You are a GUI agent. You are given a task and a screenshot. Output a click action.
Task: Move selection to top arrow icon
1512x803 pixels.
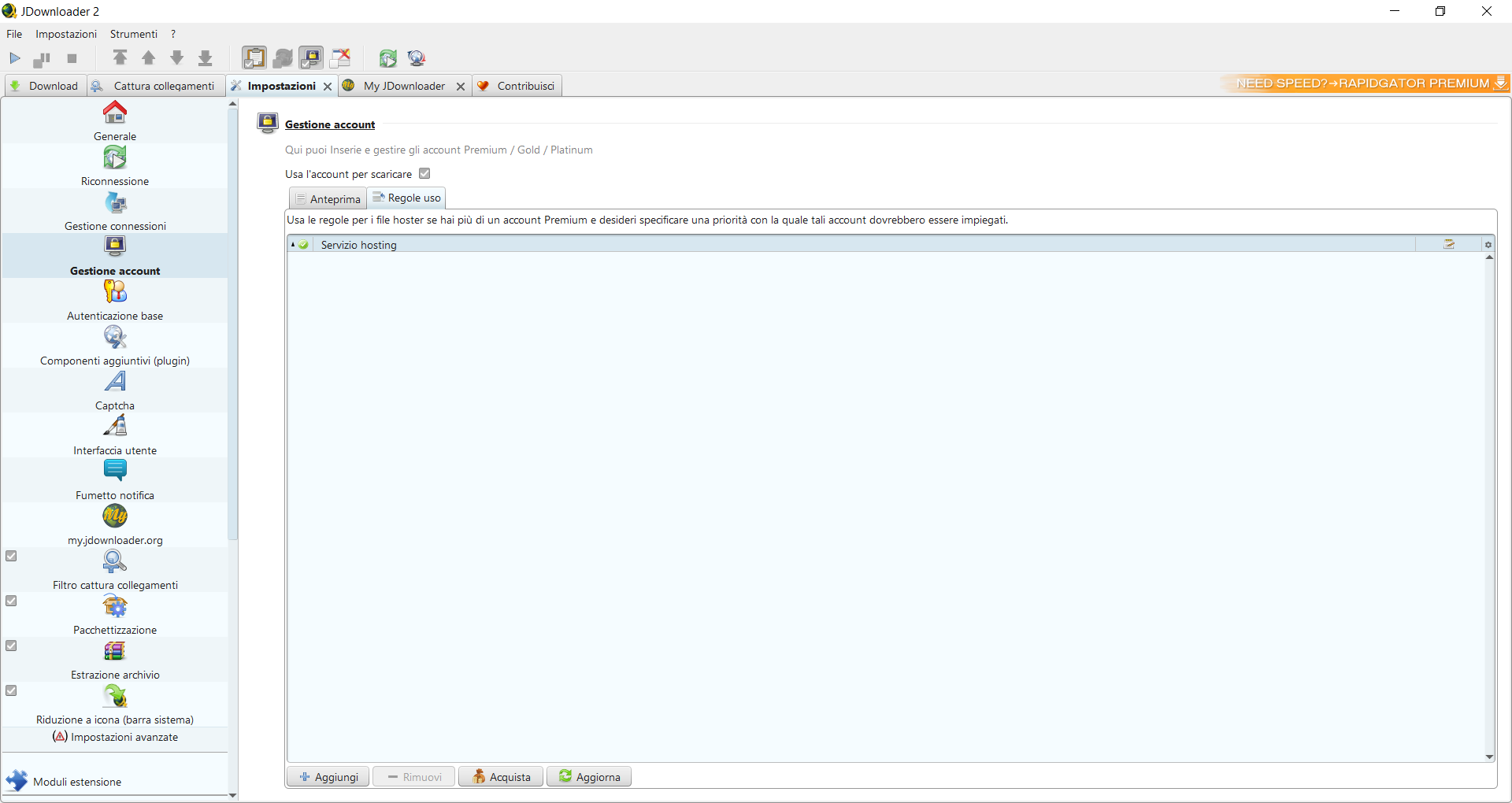coord(120,57)
